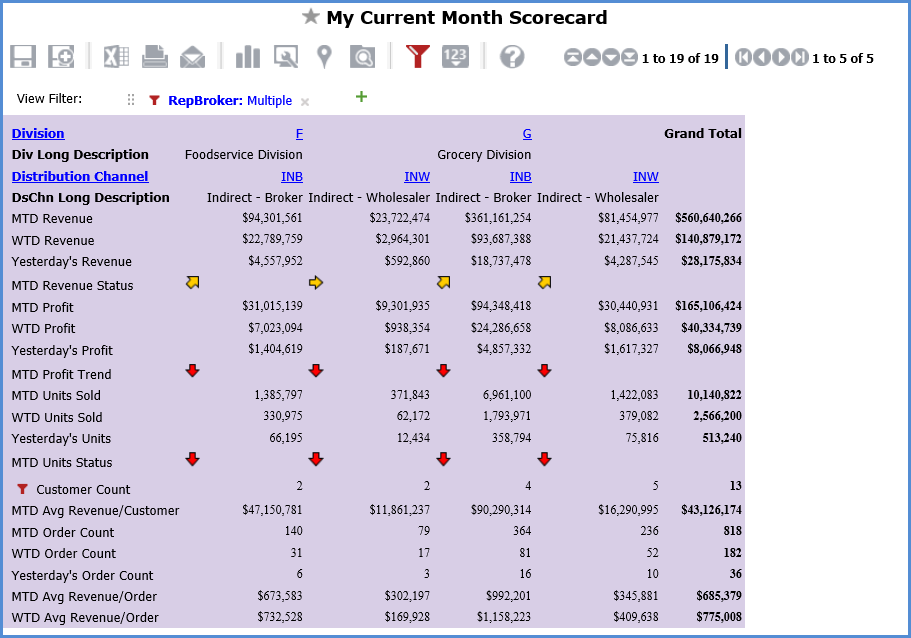The image size is (911, 638).
Task: Click the Foodservice Division F link
Action: coord(299,133)
